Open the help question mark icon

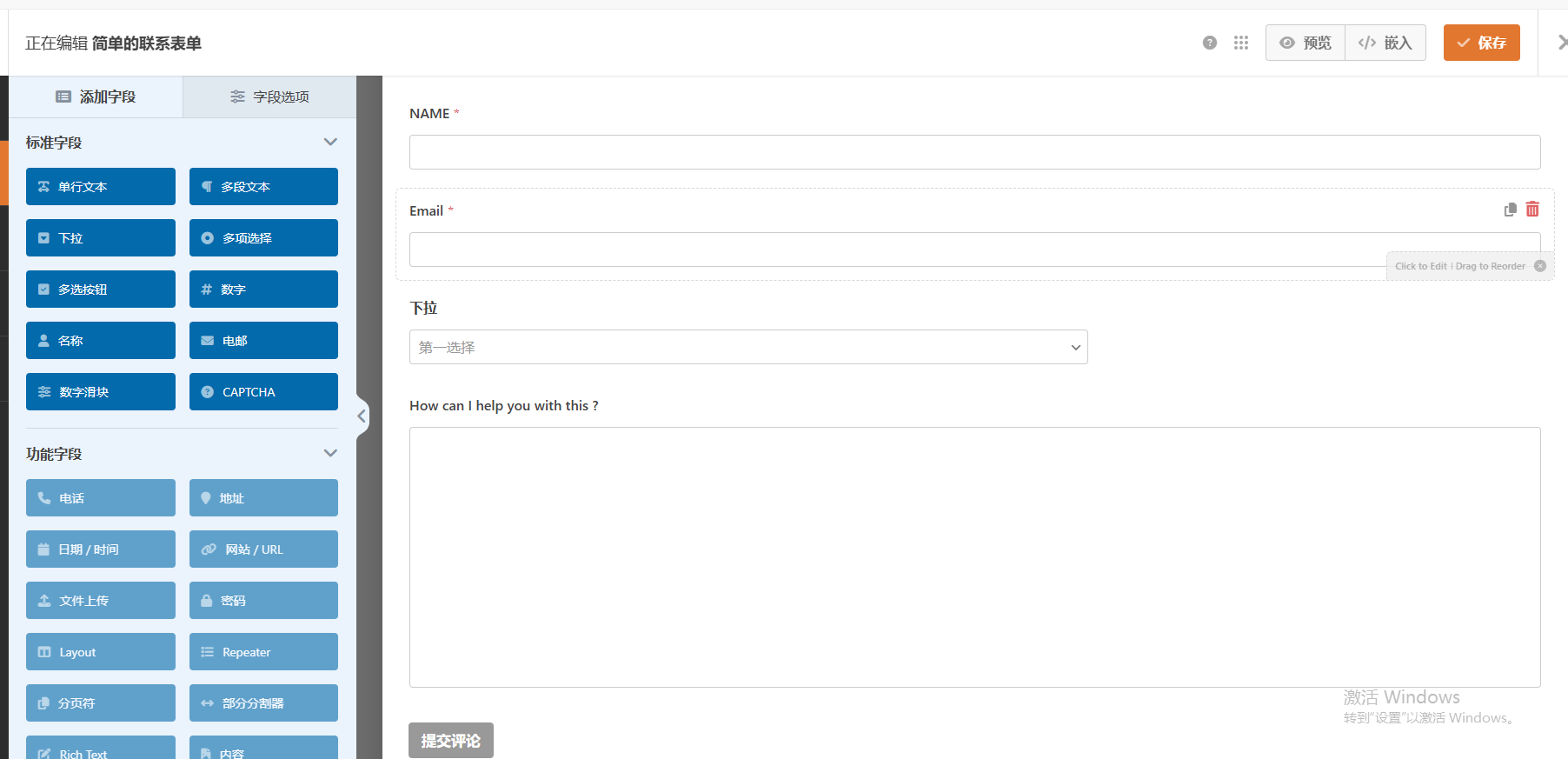1209,43
